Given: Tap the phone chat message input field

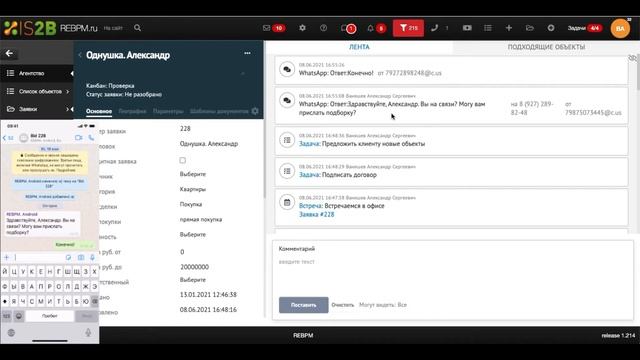Looking at the screenshot, I should click(x=39, y=257).
